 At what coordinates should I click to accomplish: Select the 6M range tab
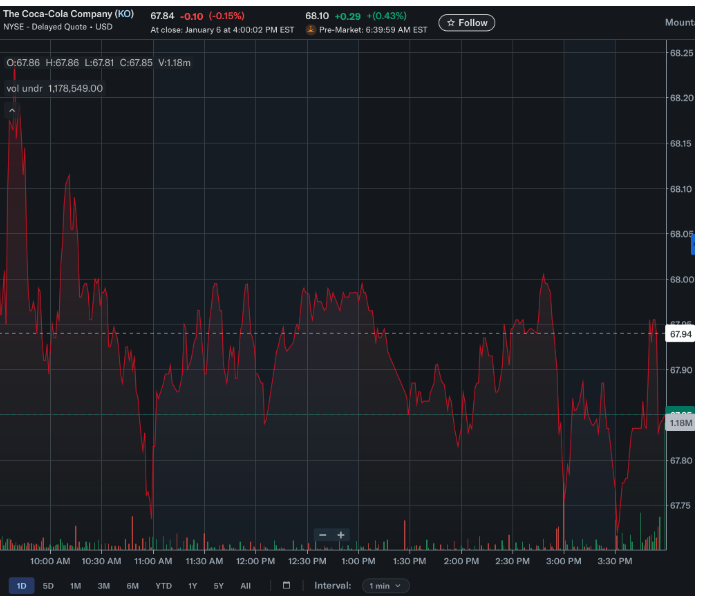[132, 585]
